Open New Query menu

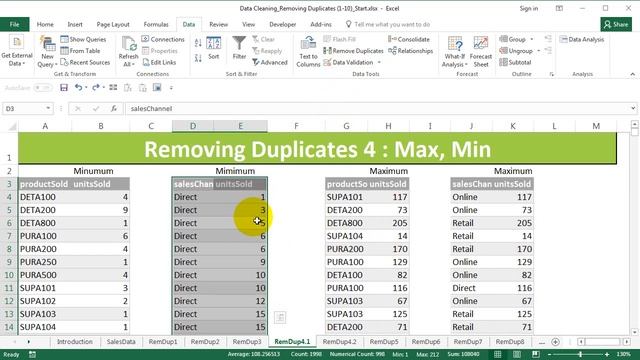coord(47,51)
